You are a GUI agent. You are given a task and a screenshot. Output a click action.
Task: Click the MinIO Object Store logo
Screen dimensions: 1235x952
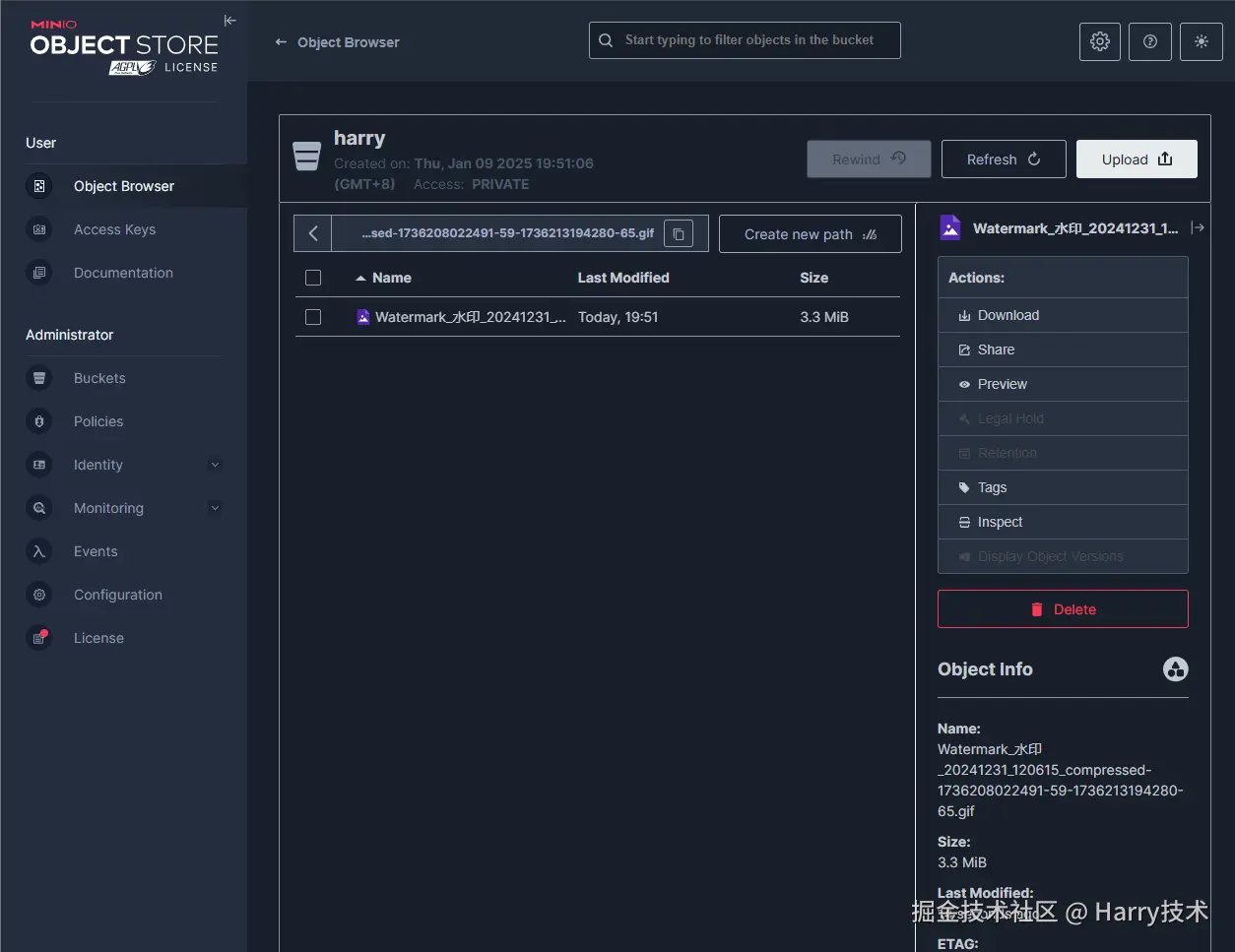124,46
